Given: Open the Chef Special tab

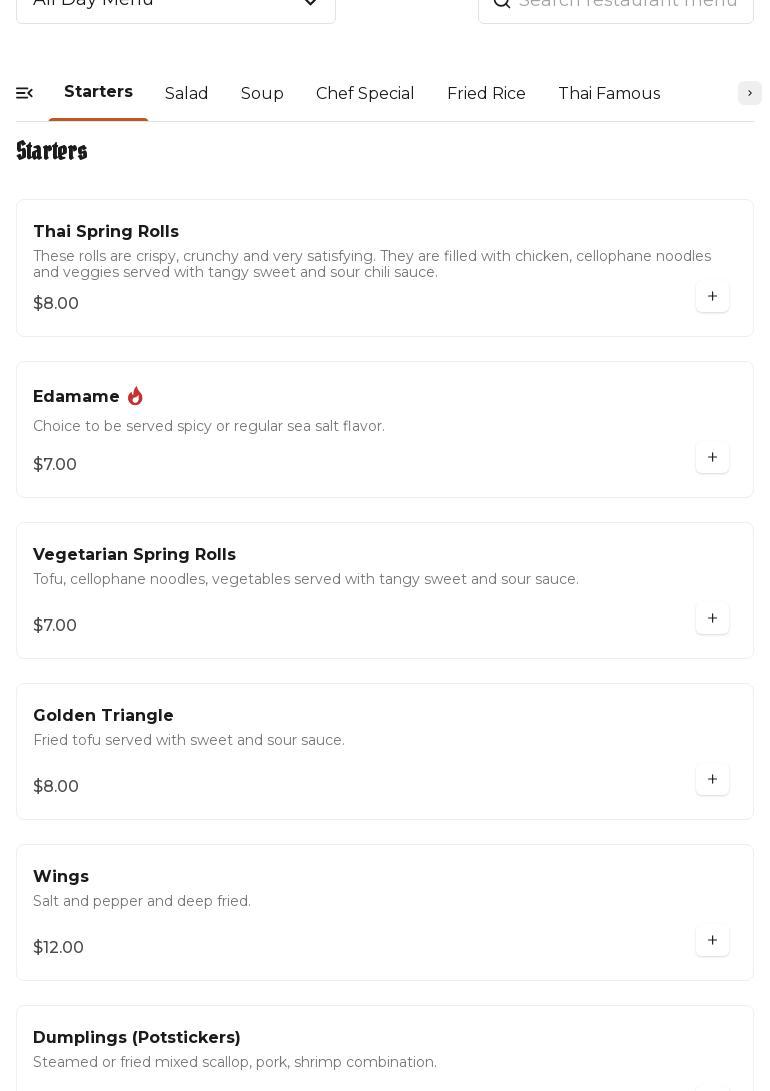Looking at the screenshot, I should (x=365, y=93).
